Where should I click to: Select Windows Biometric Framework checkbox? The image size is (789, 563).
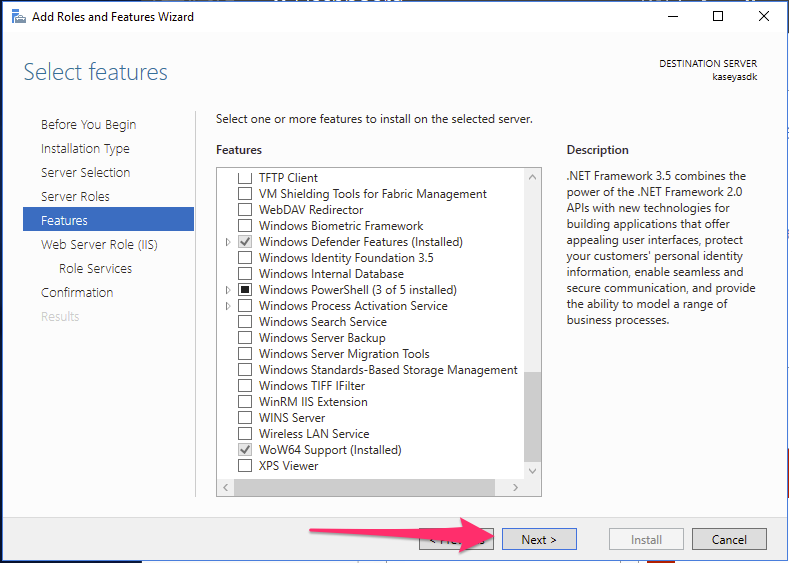(245, 226)
